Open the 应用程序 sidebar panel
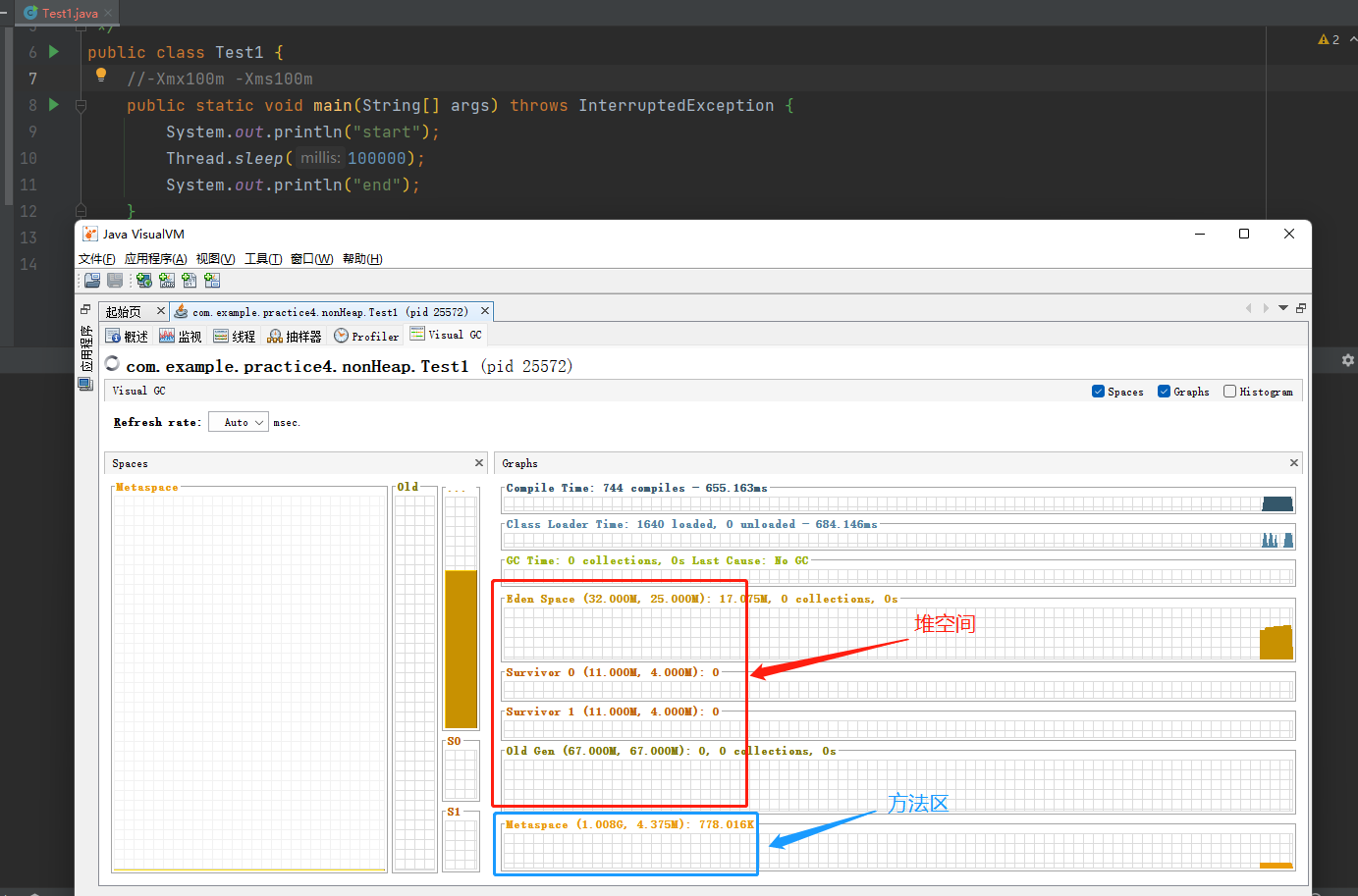This screenshot has height=896, width=1358. tap(85, 348)
